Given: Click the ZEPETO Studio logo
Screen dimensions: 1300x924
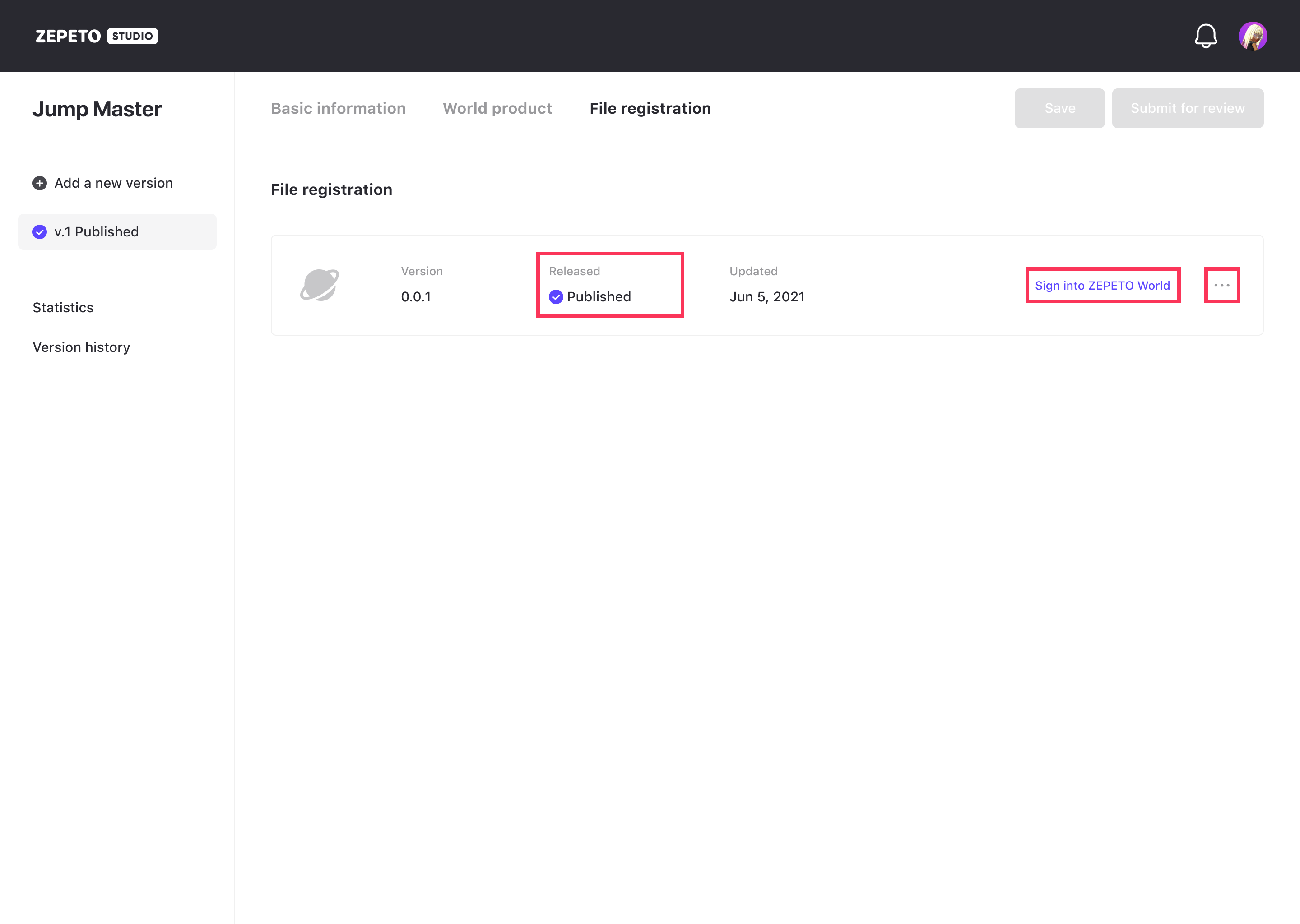Looking at the screenshot, I should pos(96,36).
